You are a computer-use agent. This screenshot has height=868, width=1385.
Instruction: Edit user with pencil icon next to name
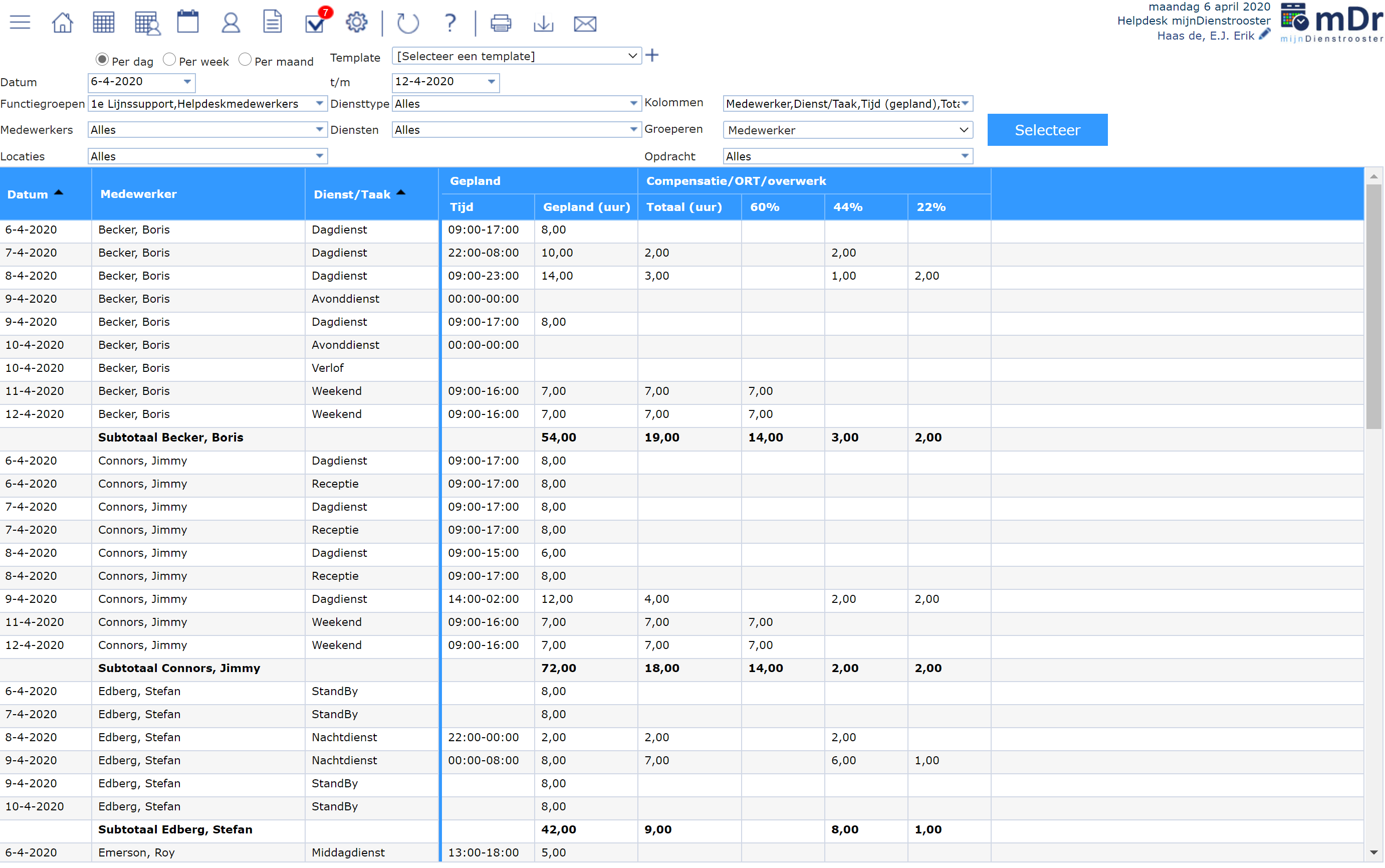[1264, 35]
